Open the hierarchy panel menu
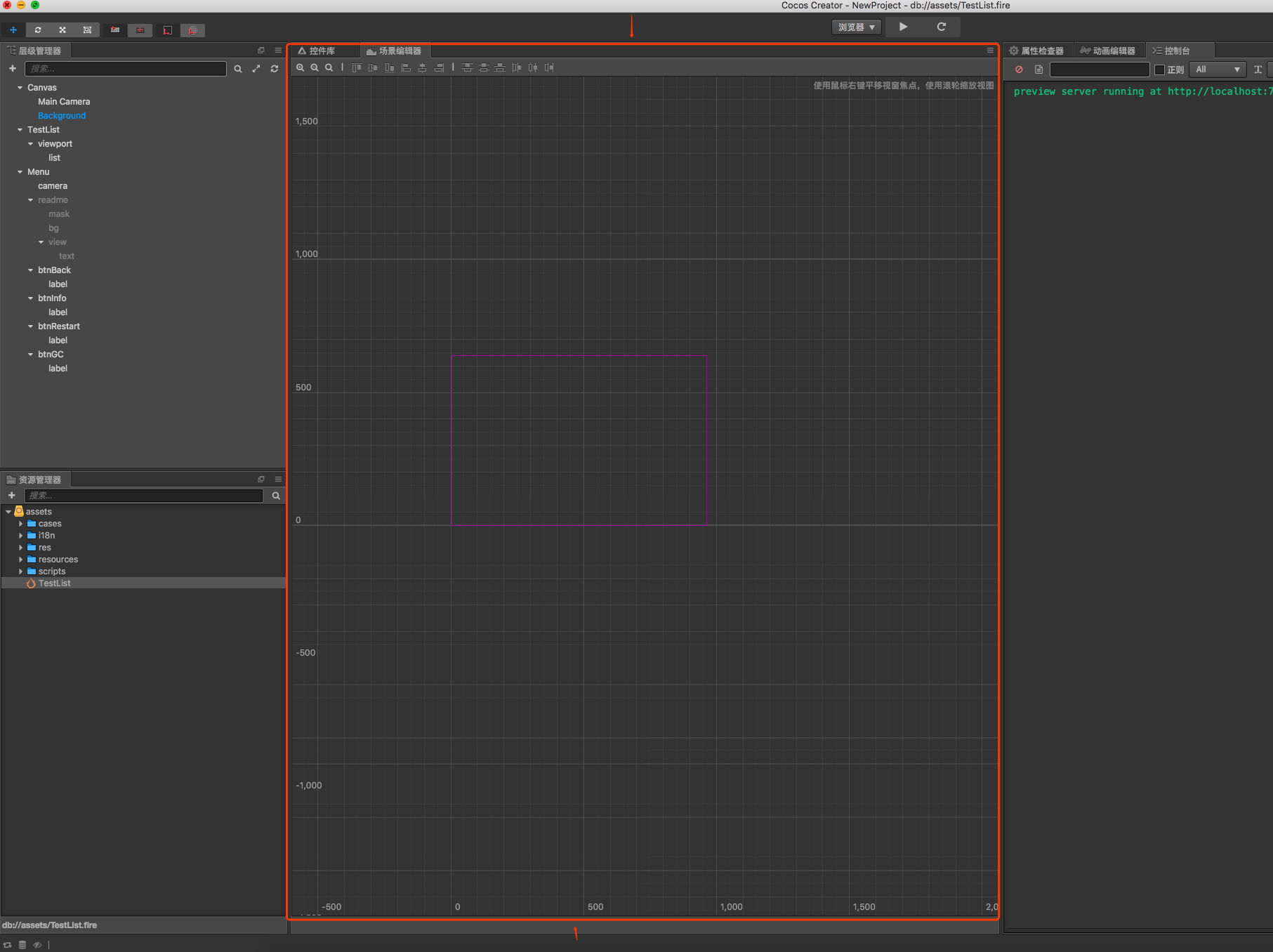The image size is (1273, 952). pos(278,51)
